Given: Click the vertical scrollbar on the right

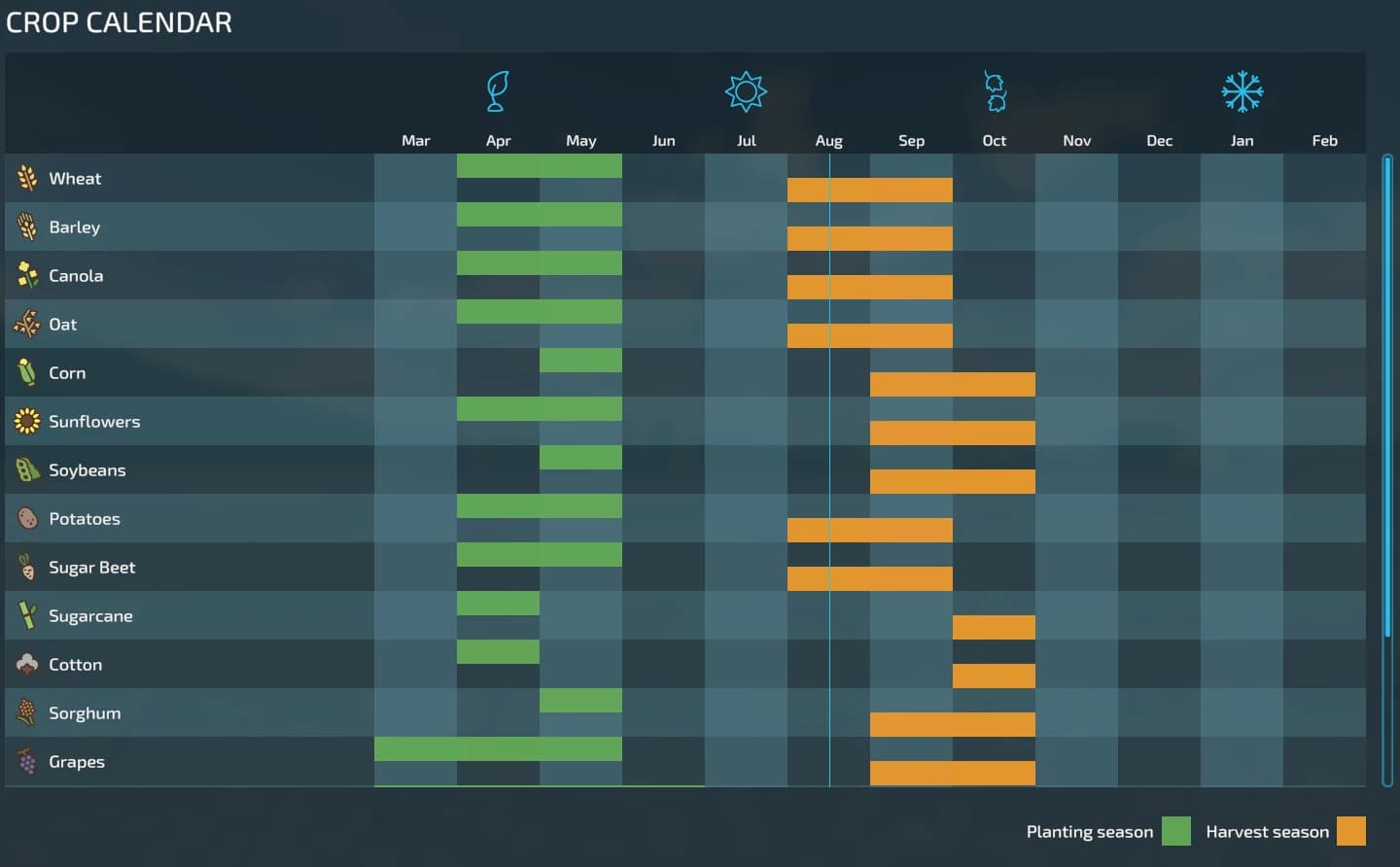Looking at the screenshot, I should tap(1387, 397).
